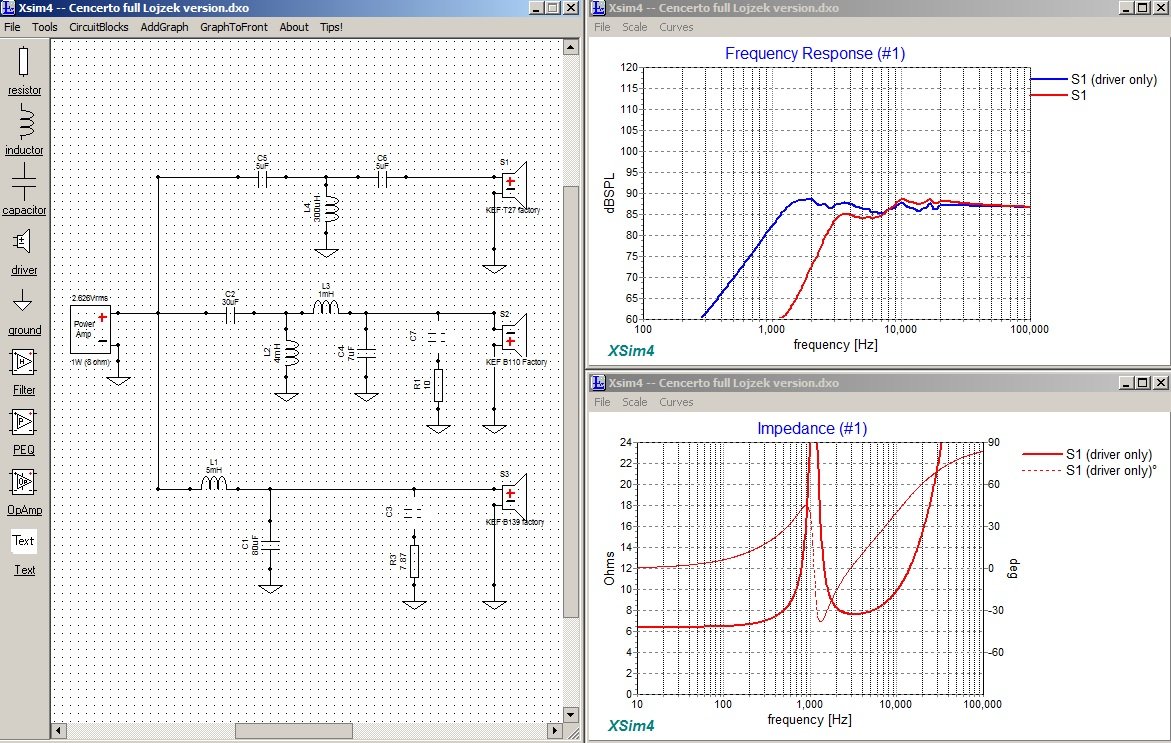Select the driver component icon
Screen dimensions: 1171x743
tap(22, 241)
